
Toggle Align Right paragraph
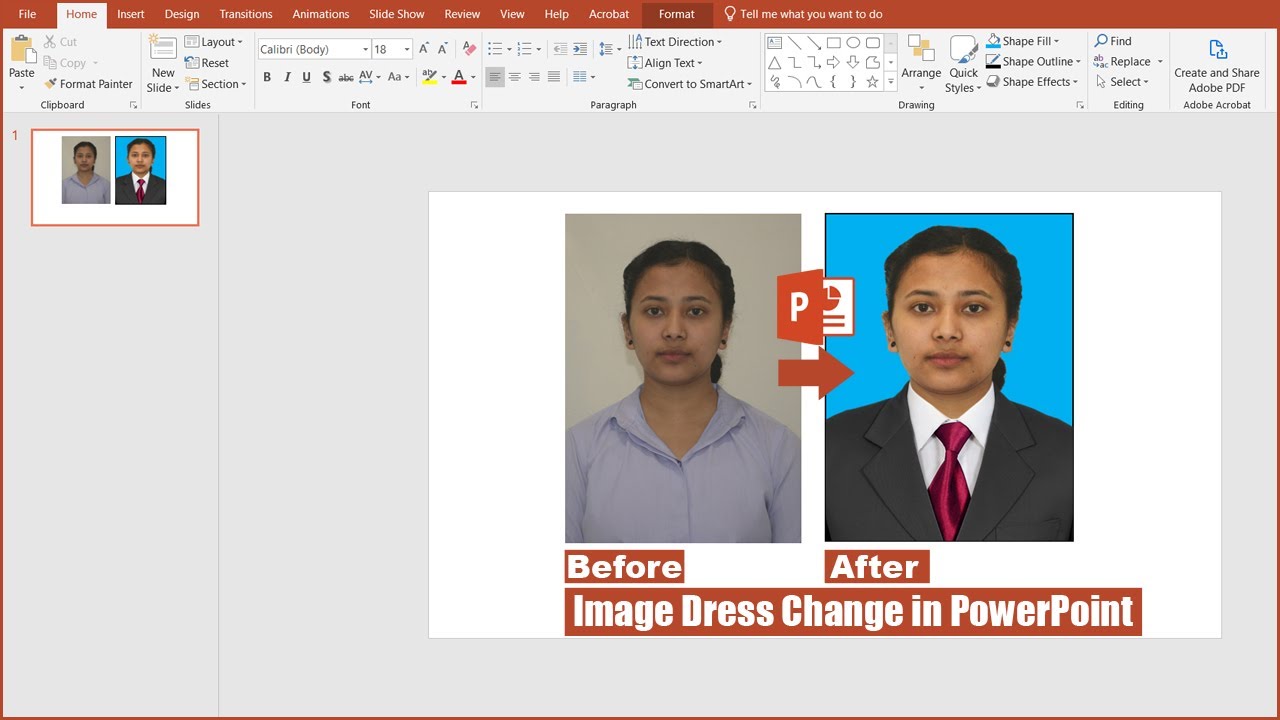[x=534, y=77]
